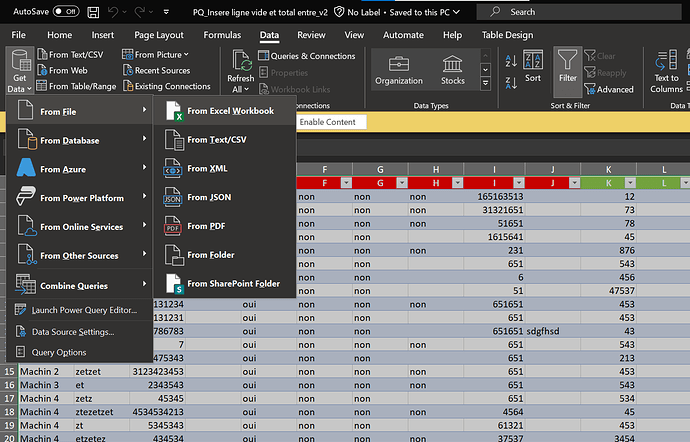690x442 pixels.
Task: Open the Sort dialog
Action: coord(533,66)
